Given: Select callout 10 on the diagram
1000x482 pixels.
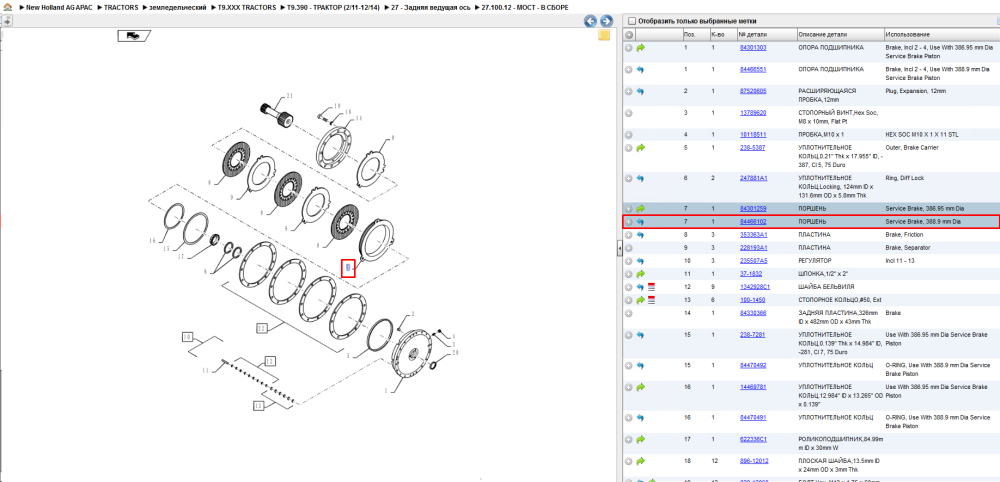Looking at the screenshot, I should pos(187,335).
